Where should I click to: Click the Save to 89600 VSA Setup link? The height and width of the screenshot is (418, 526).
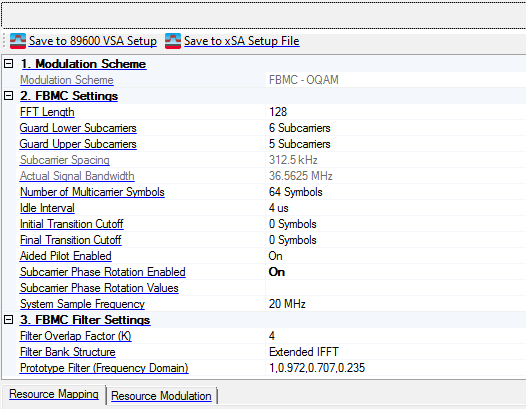point(93,41)
